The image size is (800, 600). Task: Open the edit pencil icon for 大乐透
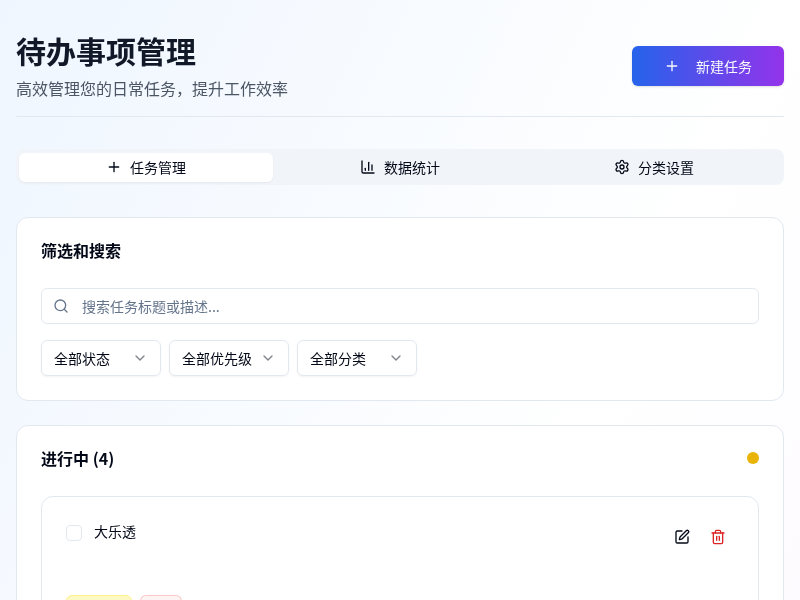pyautogui.click(x=681, y=537)
